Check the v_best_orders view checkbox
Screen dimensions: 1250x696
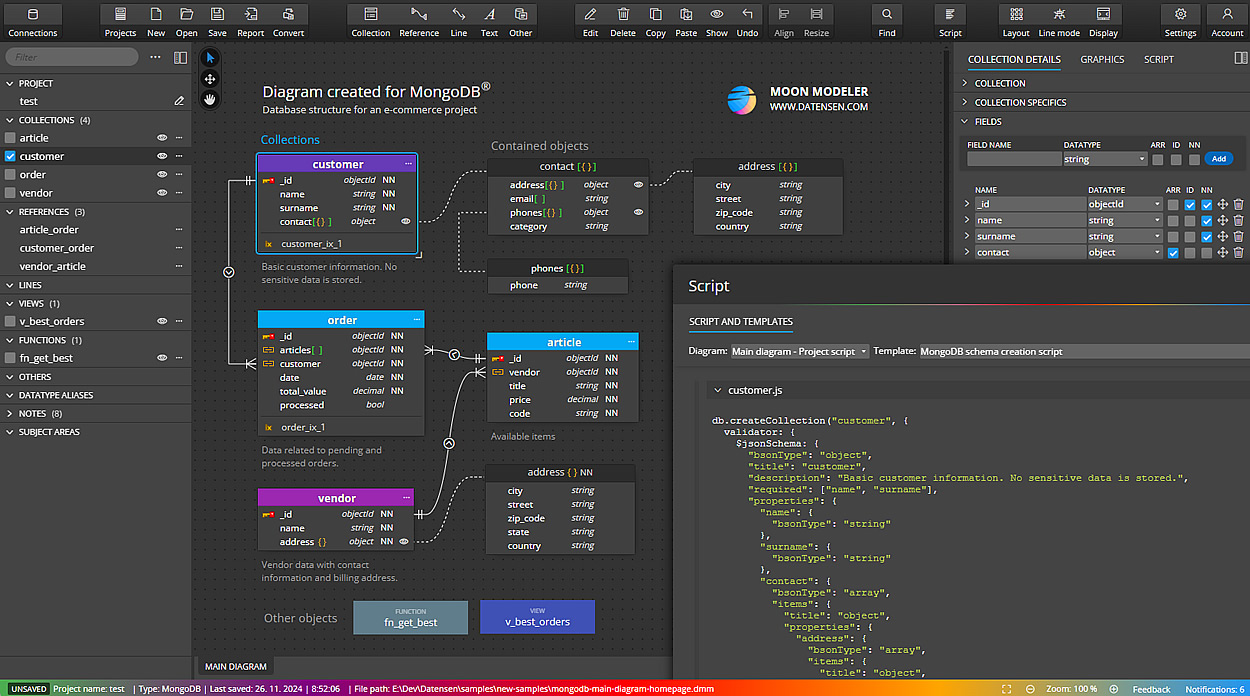pyautogui.click(x=10, y=321)
